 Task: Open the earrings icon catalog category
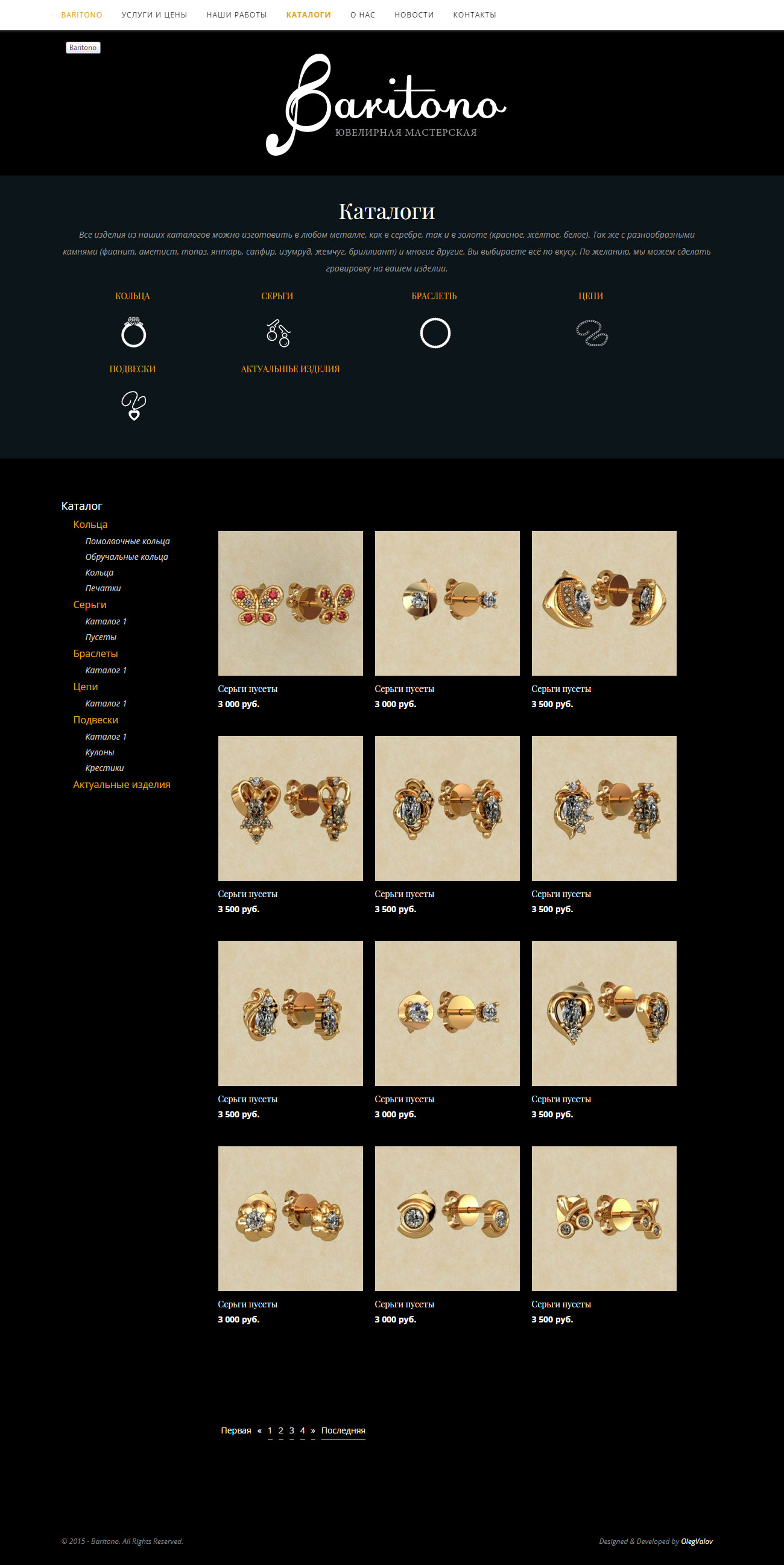[x=278, y=333]
